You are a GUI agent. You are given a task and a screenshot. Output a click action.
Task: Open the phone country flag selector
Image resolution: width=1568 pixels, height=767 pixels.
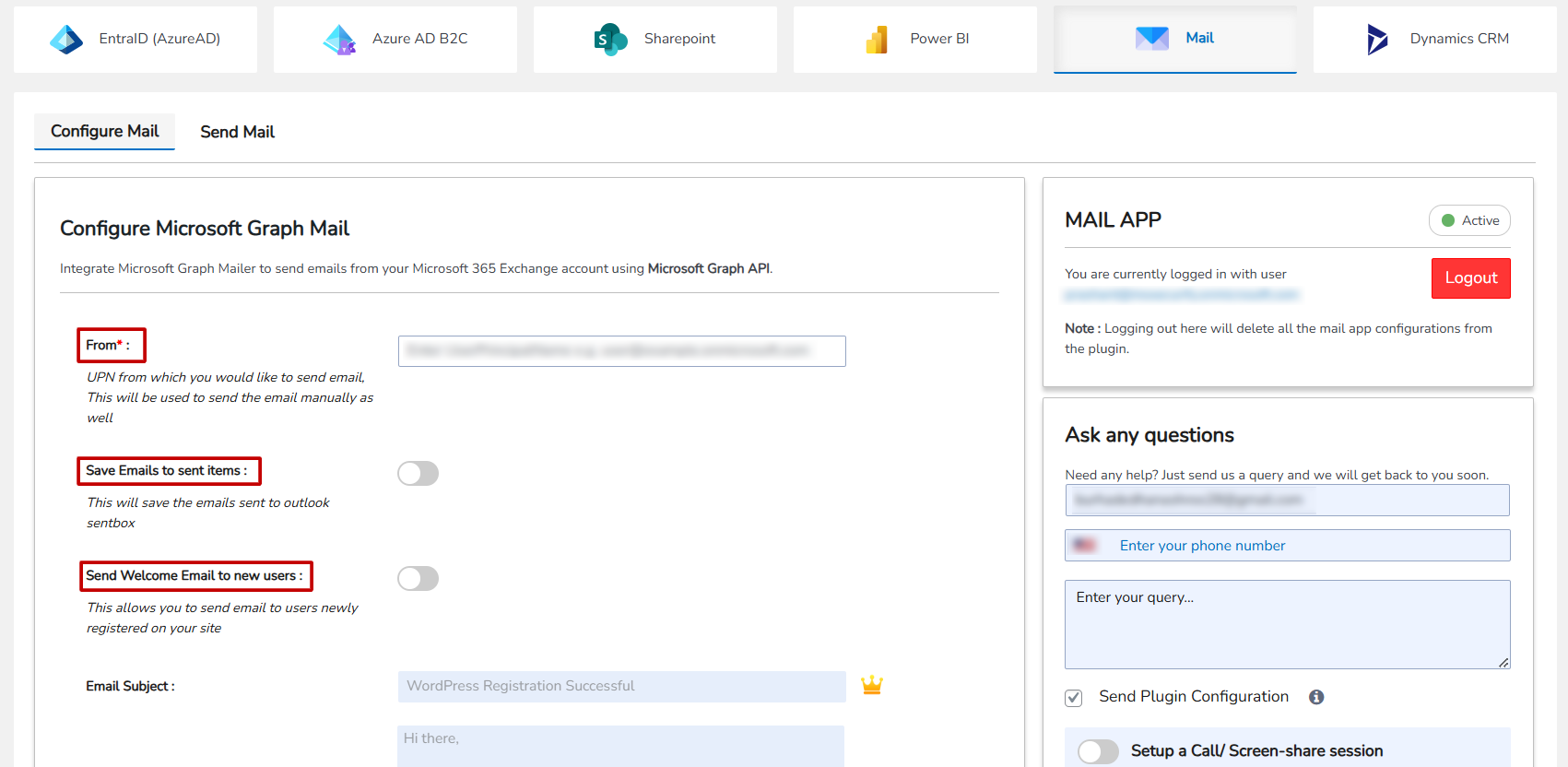pyautogui.click(x=1085, y=545)
